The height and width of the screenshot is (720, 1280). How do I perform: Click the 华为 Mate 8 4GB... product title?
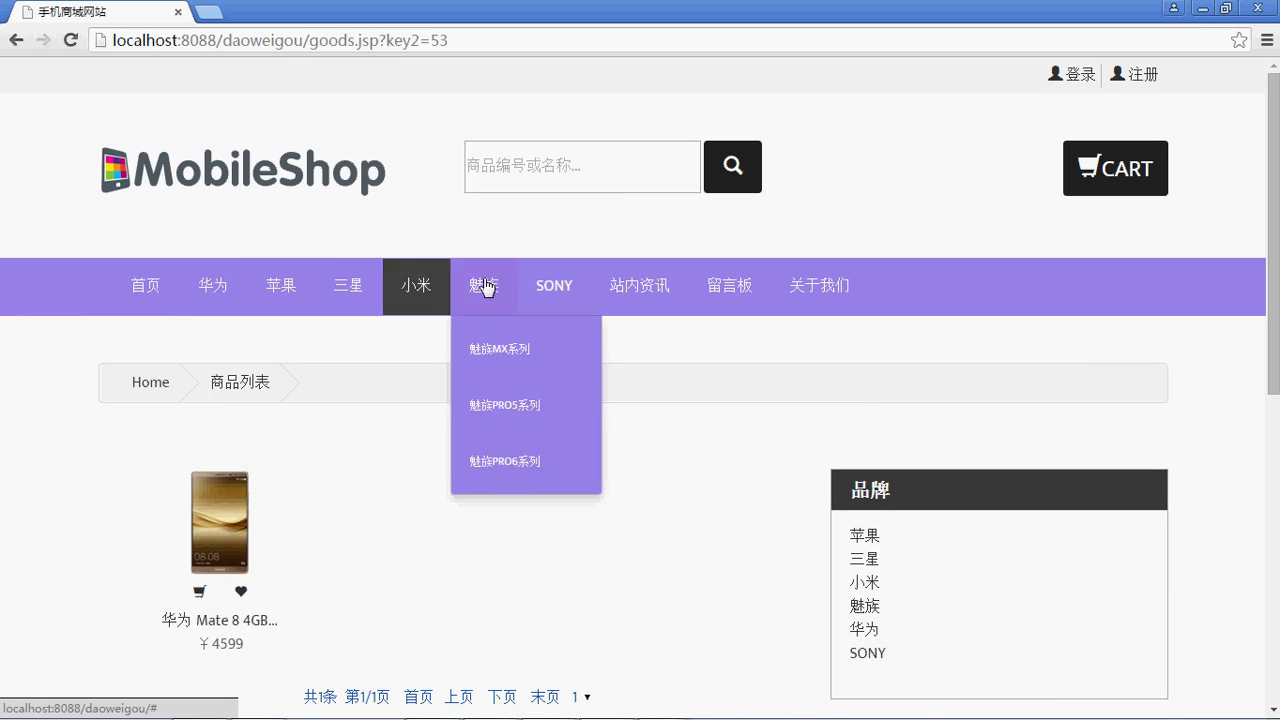pyautogui.click(x=220, y=620)
